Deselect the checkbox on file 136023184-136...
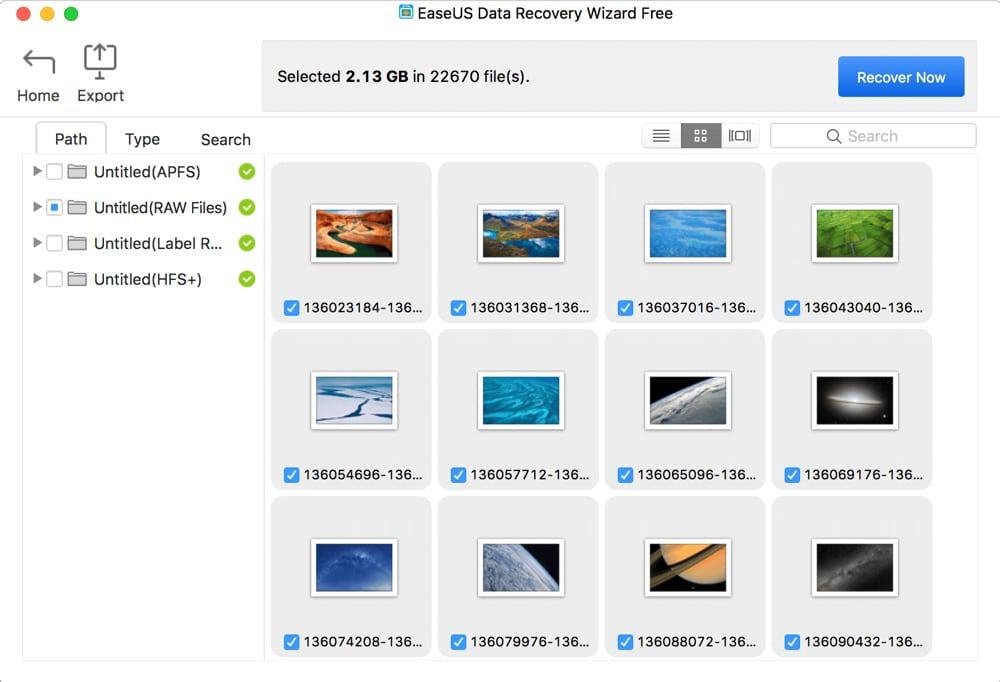The width and height of the screenshot is (1000, 682). pyautogui.click(x=290, y=307)
